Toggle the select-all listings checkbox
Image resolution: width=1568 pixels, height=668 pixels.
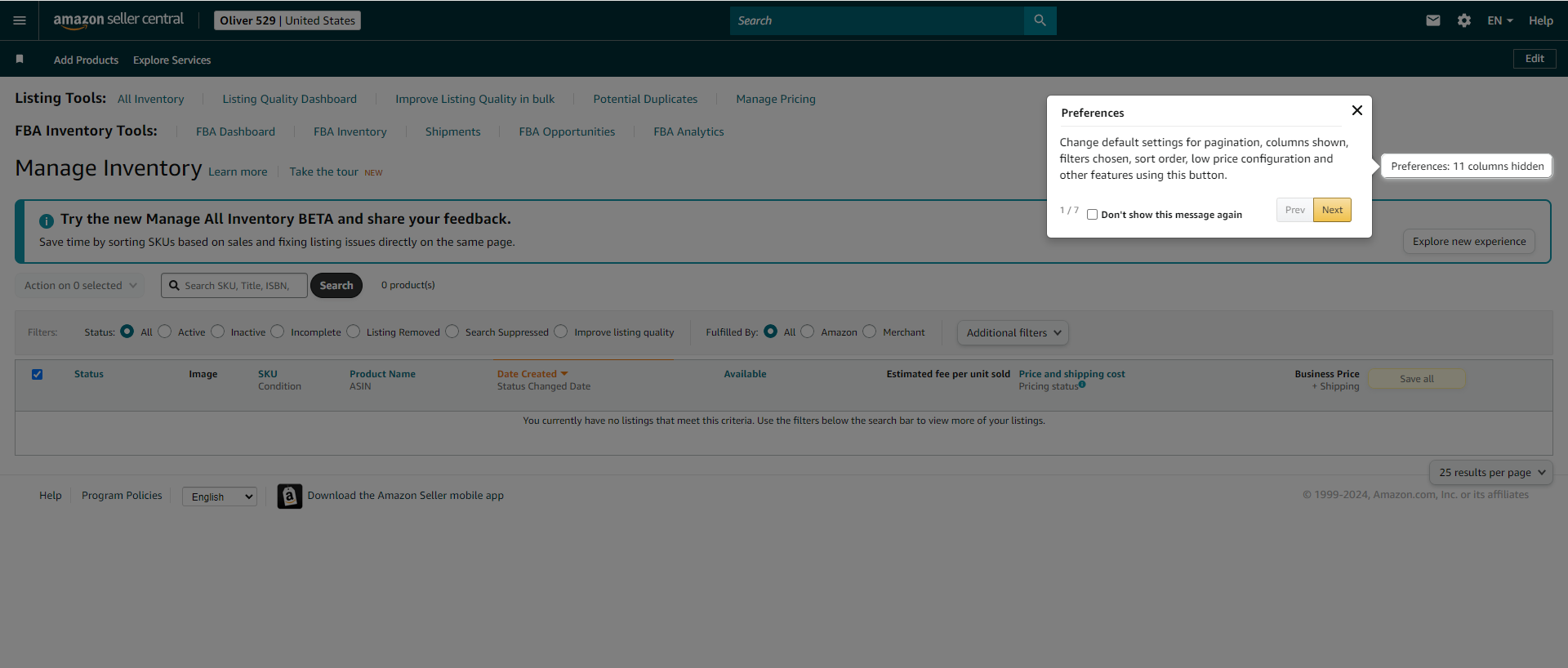tap(37, 374)
